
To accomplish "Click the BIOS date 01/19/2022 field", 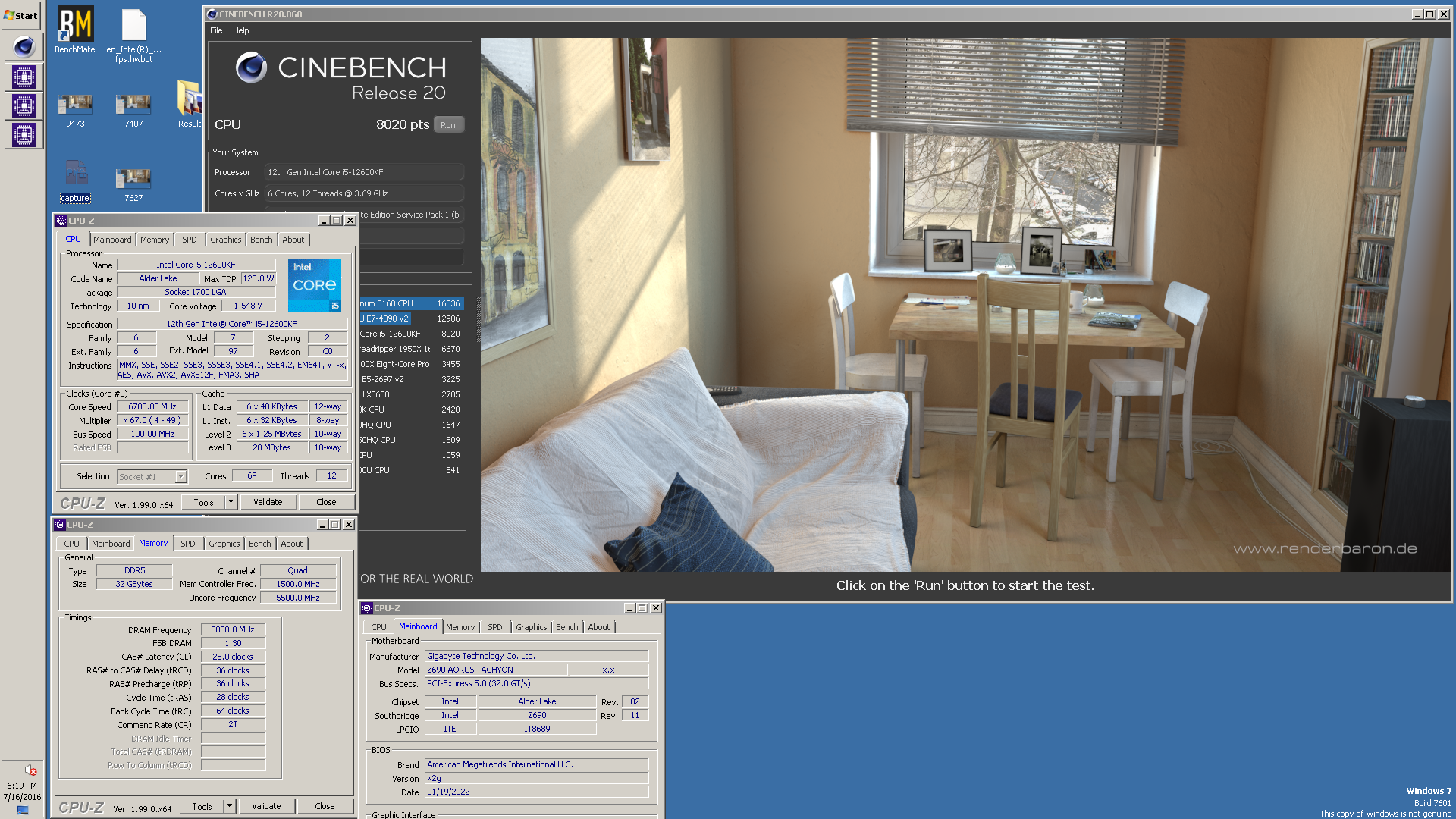I will tap(536, 792).
